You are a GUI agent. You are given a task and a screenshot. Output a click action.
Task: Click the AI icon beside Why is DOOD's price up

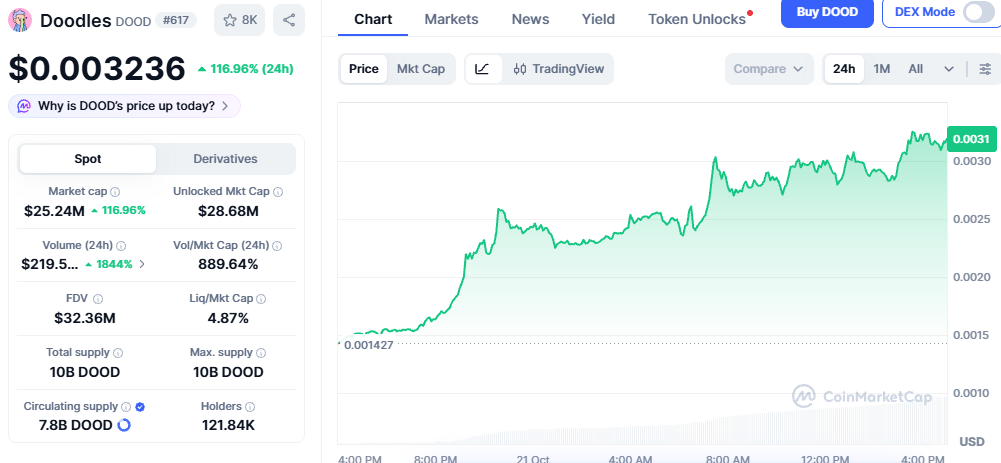(x=24, y=106)
